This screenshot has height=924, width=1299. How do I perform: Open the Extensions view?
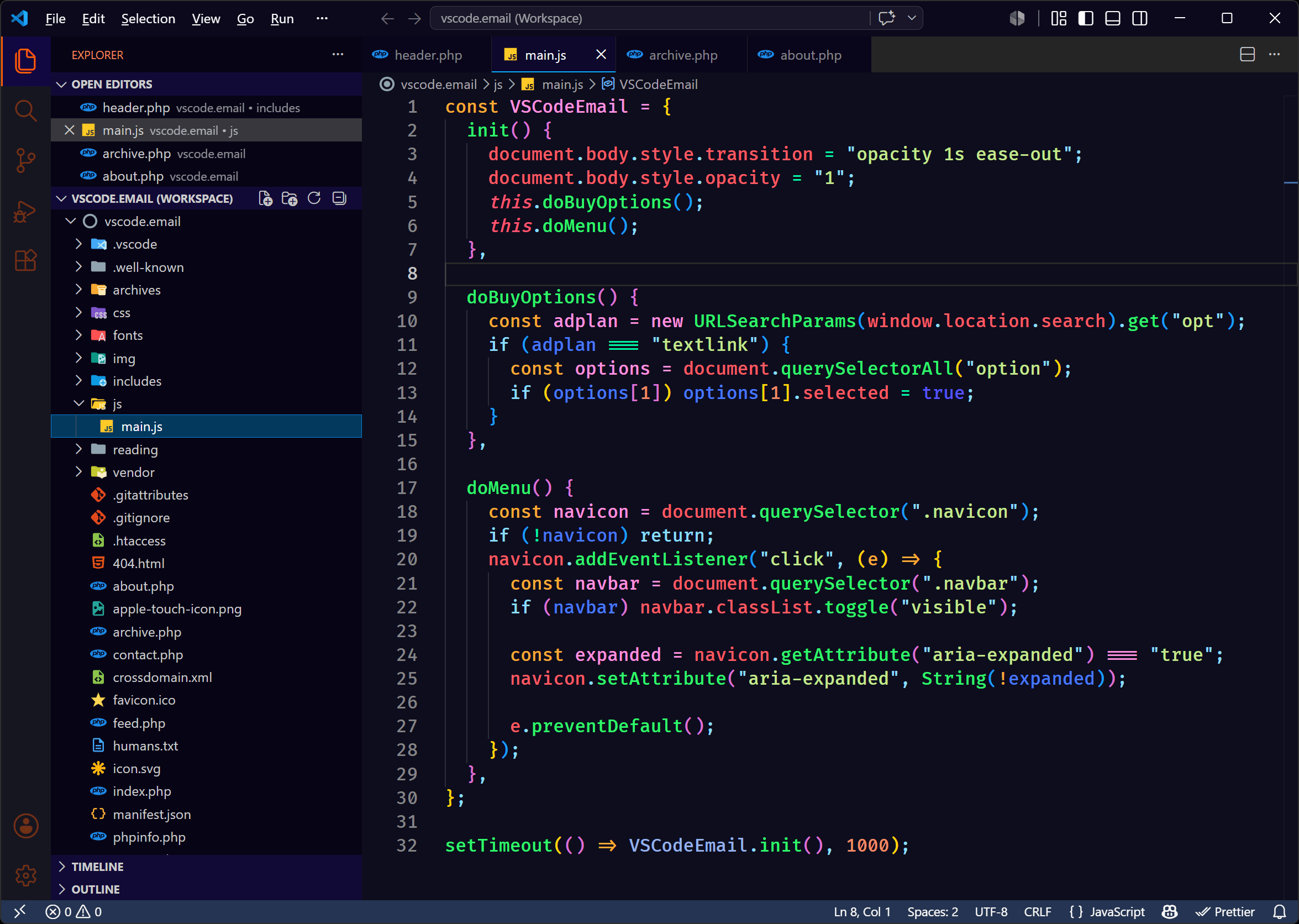point(25,261)
